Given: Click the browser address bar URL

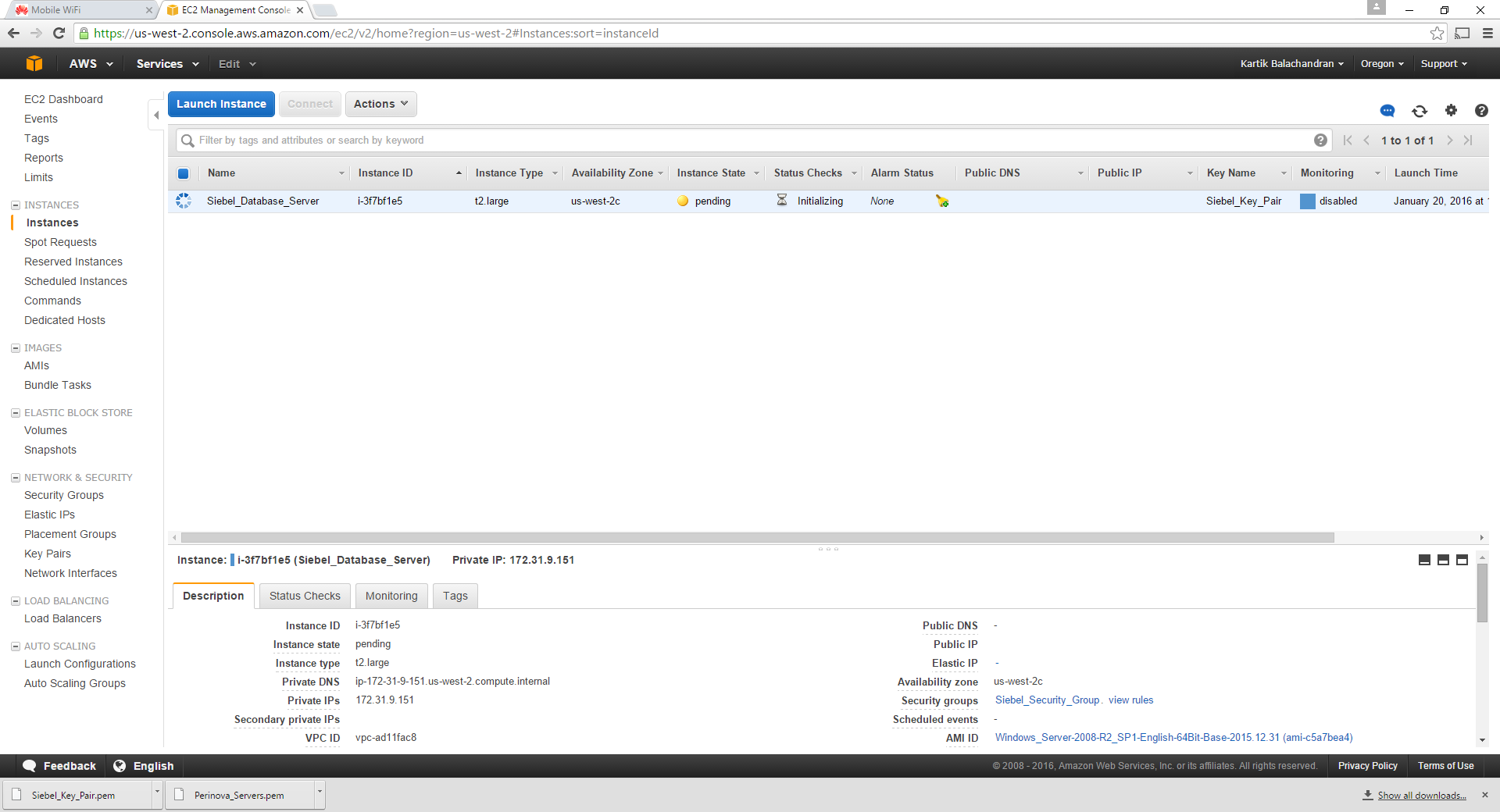Looking at the screenshot, I should (375, 34).
